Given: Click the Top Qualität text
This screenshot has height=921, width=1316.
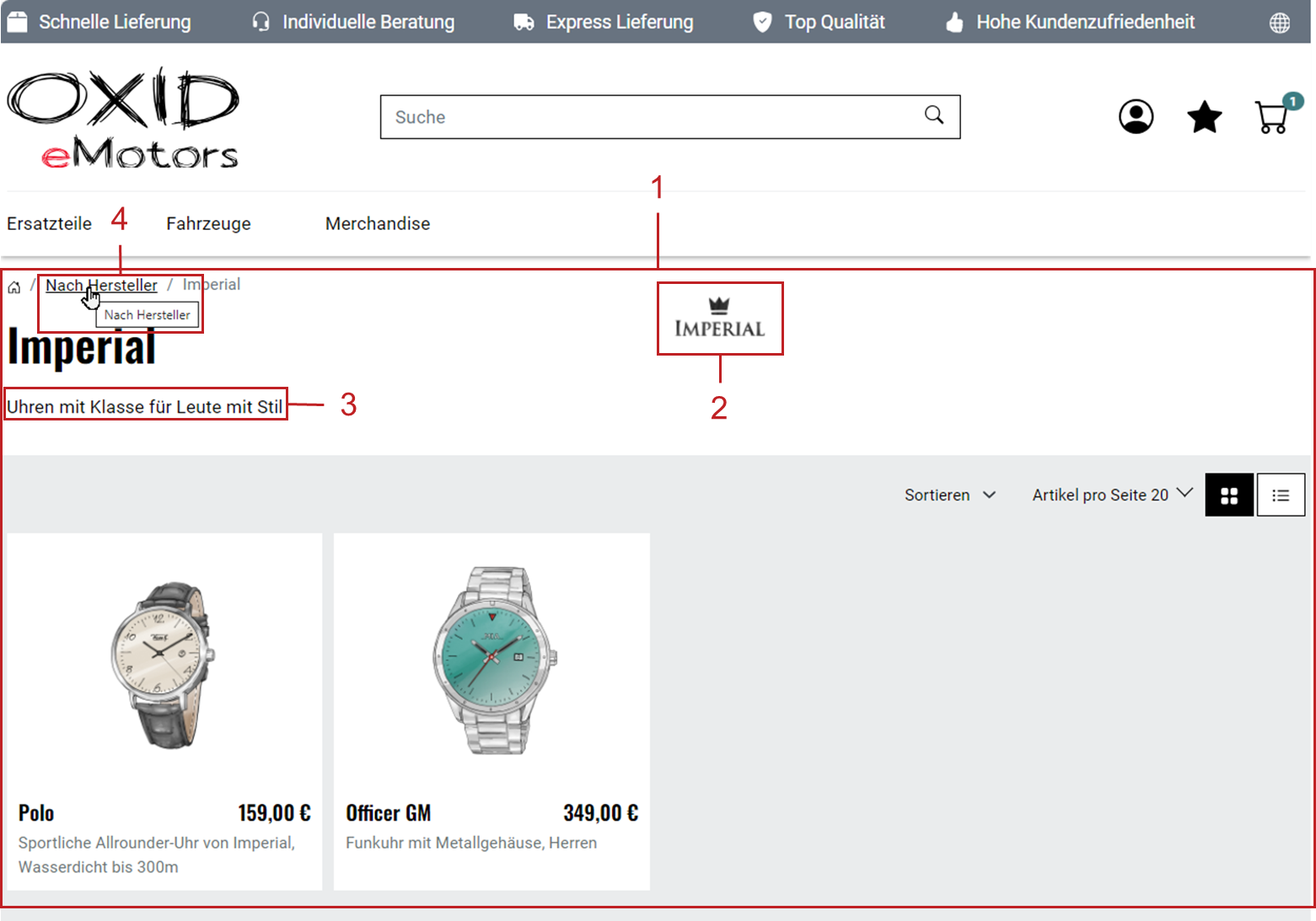Looking at the screenshot, I should click(x=835, y=22).
